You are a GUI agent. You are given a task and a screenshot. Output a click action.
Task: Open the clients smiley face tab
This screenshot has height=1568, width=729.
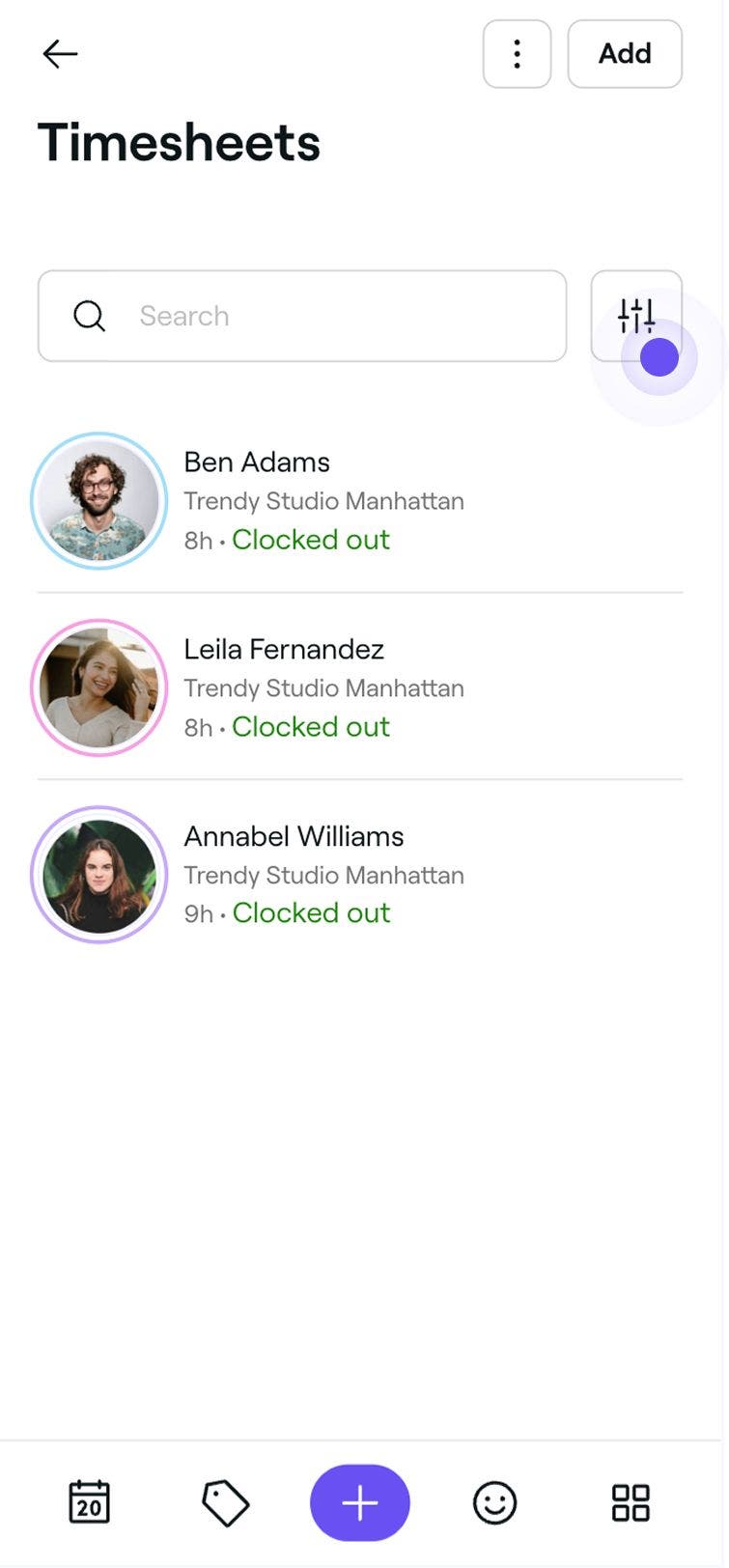pos(494,1503)
